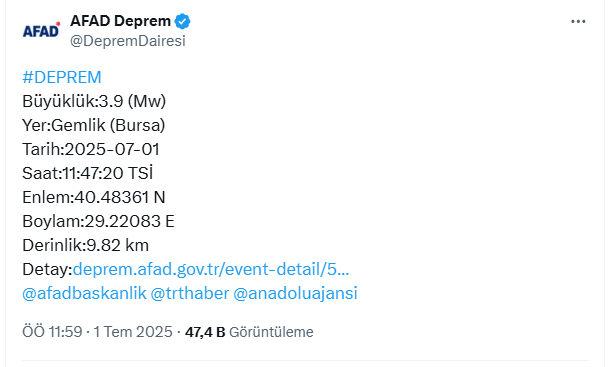Click the Yer:Gemlik (Bursa) text line
Screen dimensions: 615x367
point(94,125)
